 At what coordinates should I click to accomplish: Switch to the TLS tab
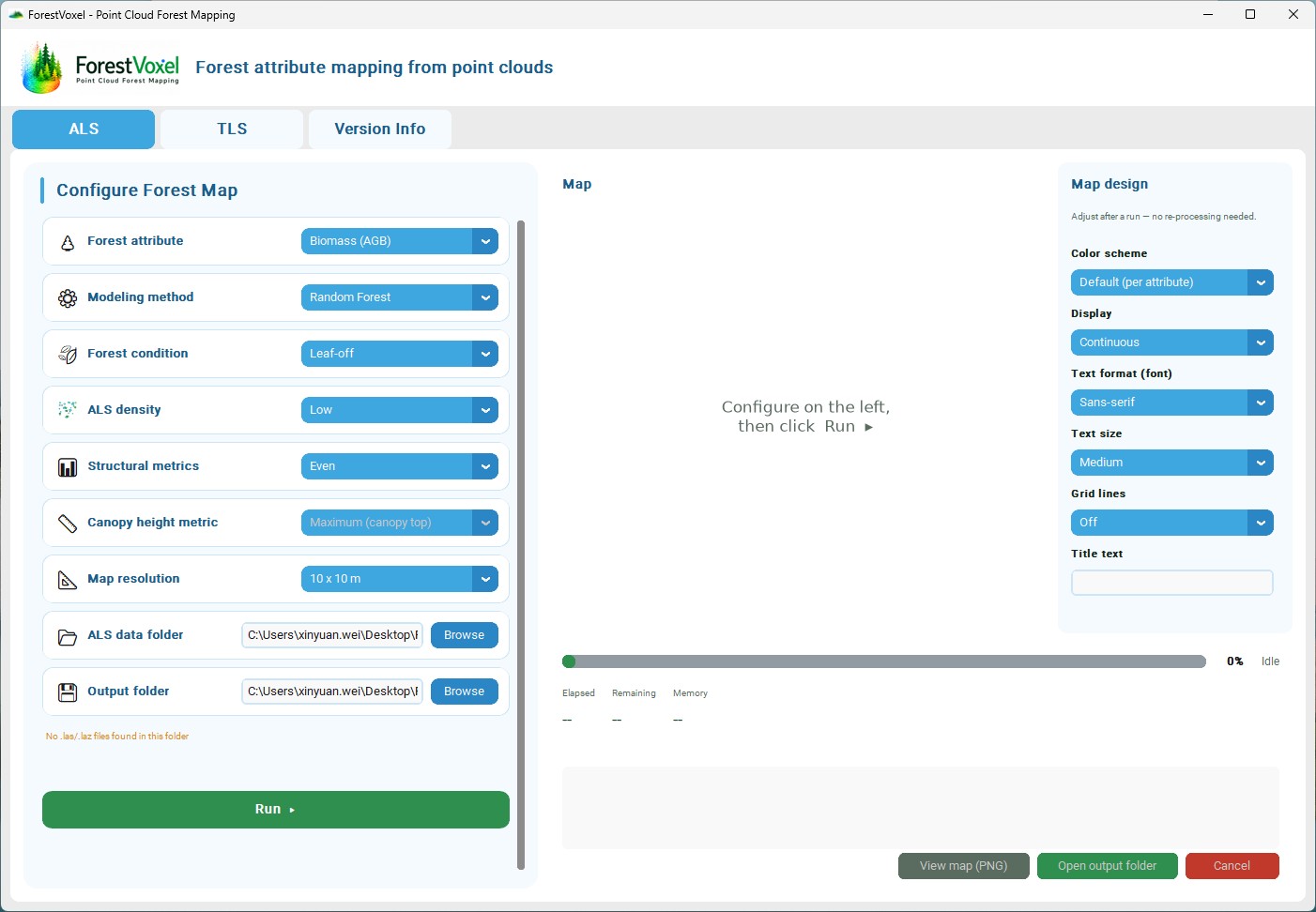click(x=232, y=129)
